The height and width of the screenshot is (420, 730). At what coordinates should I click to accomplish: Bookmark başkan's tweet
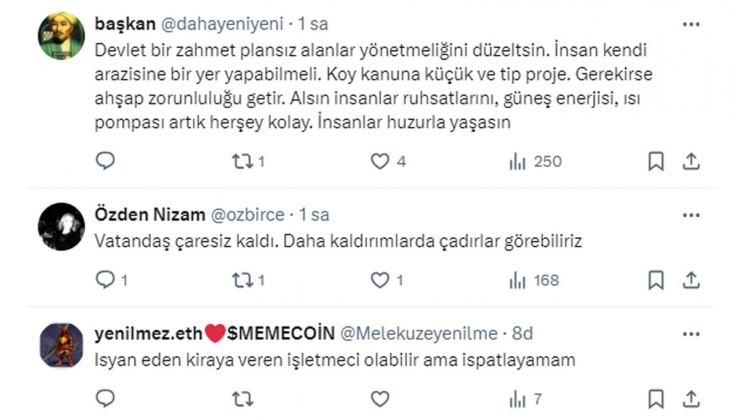(656, 161)
